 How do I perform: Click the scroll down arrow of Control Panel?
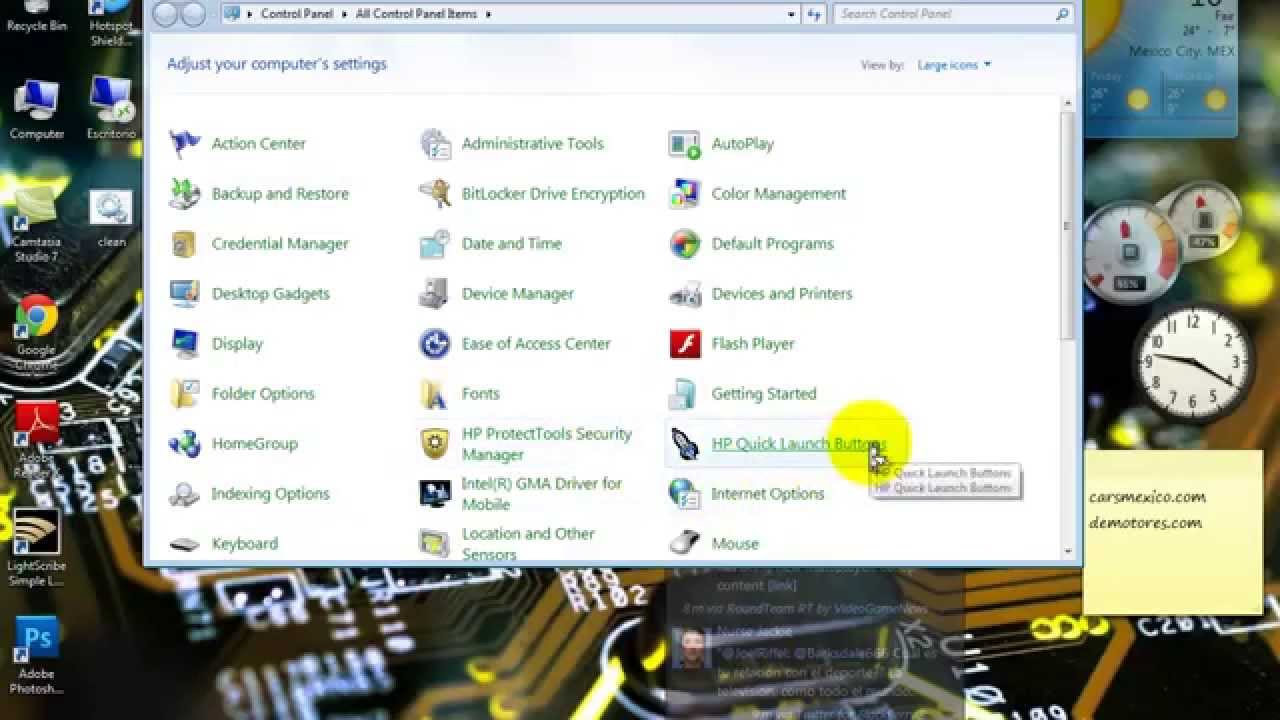pos(1068,551)
